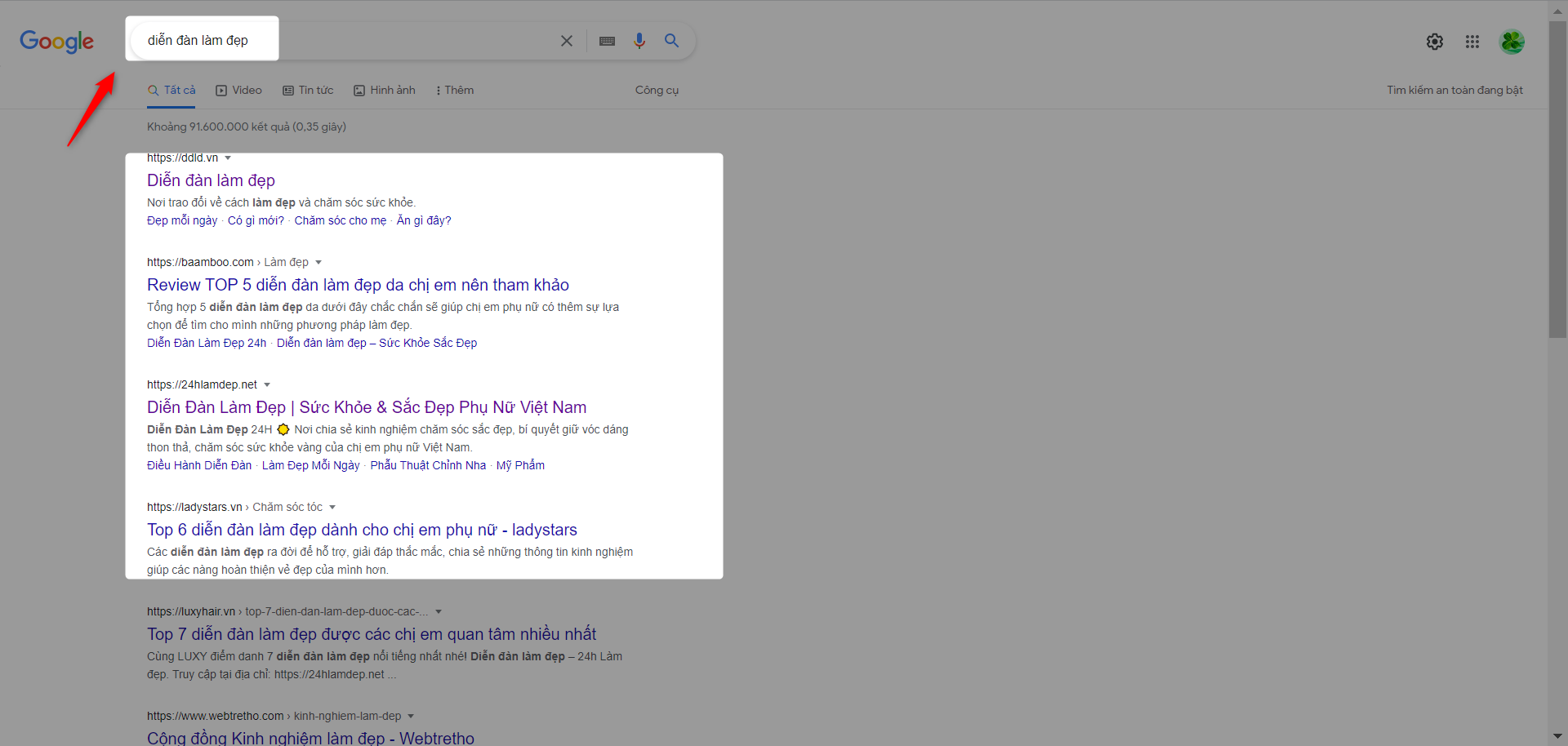
Task: Open the 'Công cụ' tools option
Action: click(x=657, y=91)
